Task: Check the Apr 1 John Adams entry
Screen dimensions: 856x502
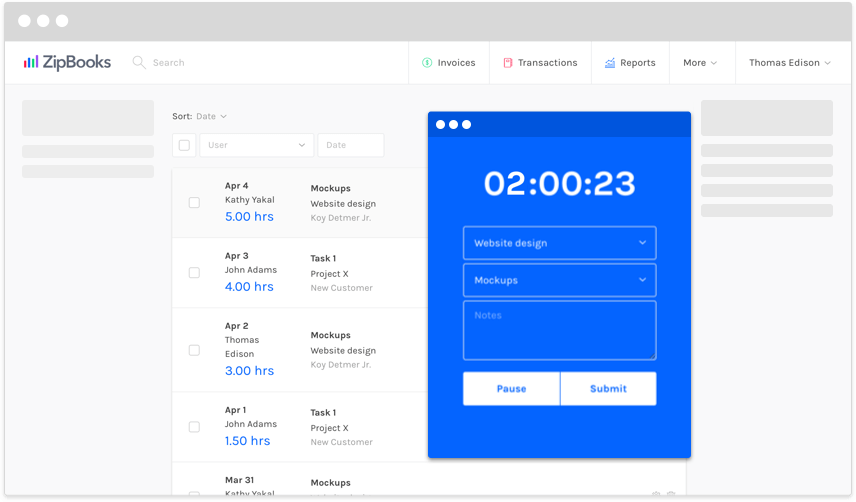Action: (194, 427)
